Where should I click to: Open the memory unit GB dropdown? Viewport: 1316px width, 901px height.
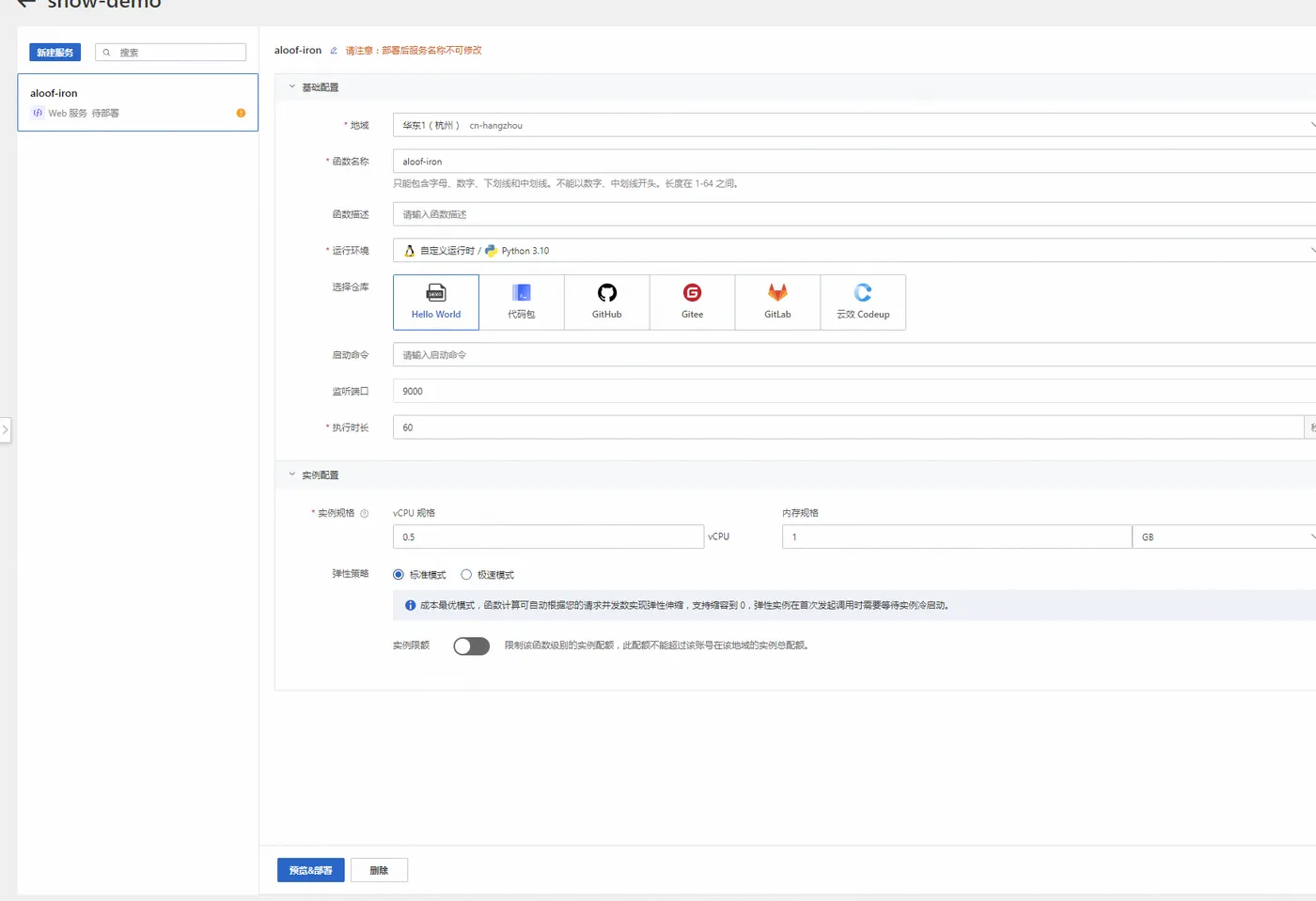pyautogui.click(x=1224, y=536)
